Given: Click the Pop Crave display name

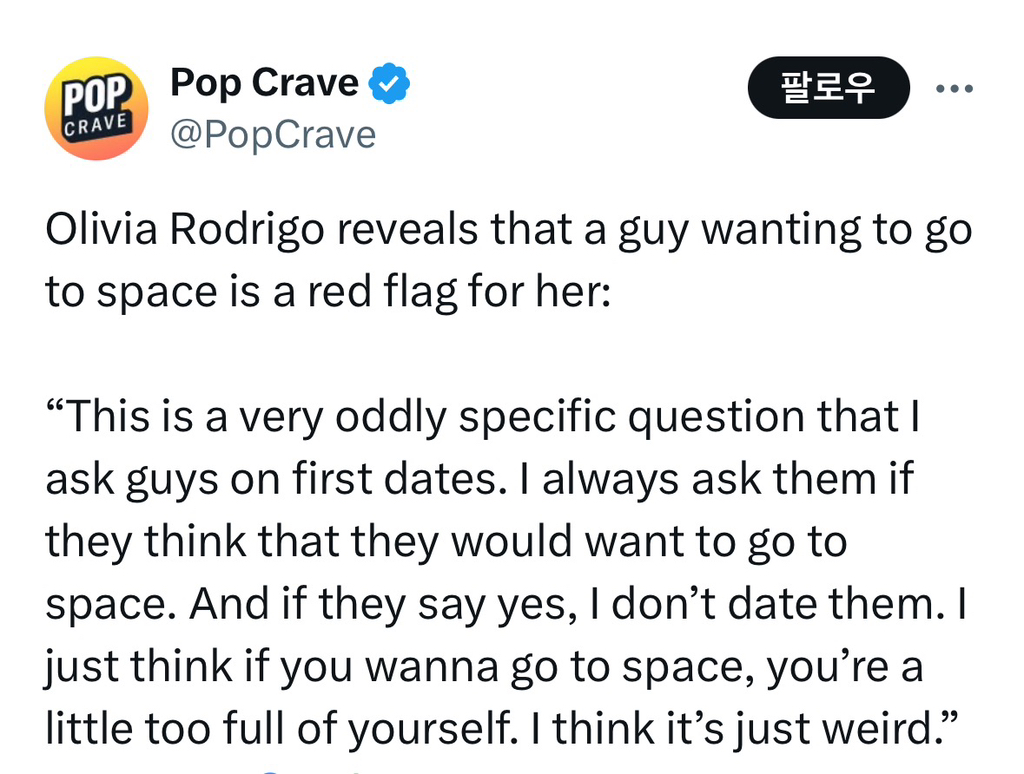Looking at the screenshot, I should pyautogui.click(x=264, y=83).
